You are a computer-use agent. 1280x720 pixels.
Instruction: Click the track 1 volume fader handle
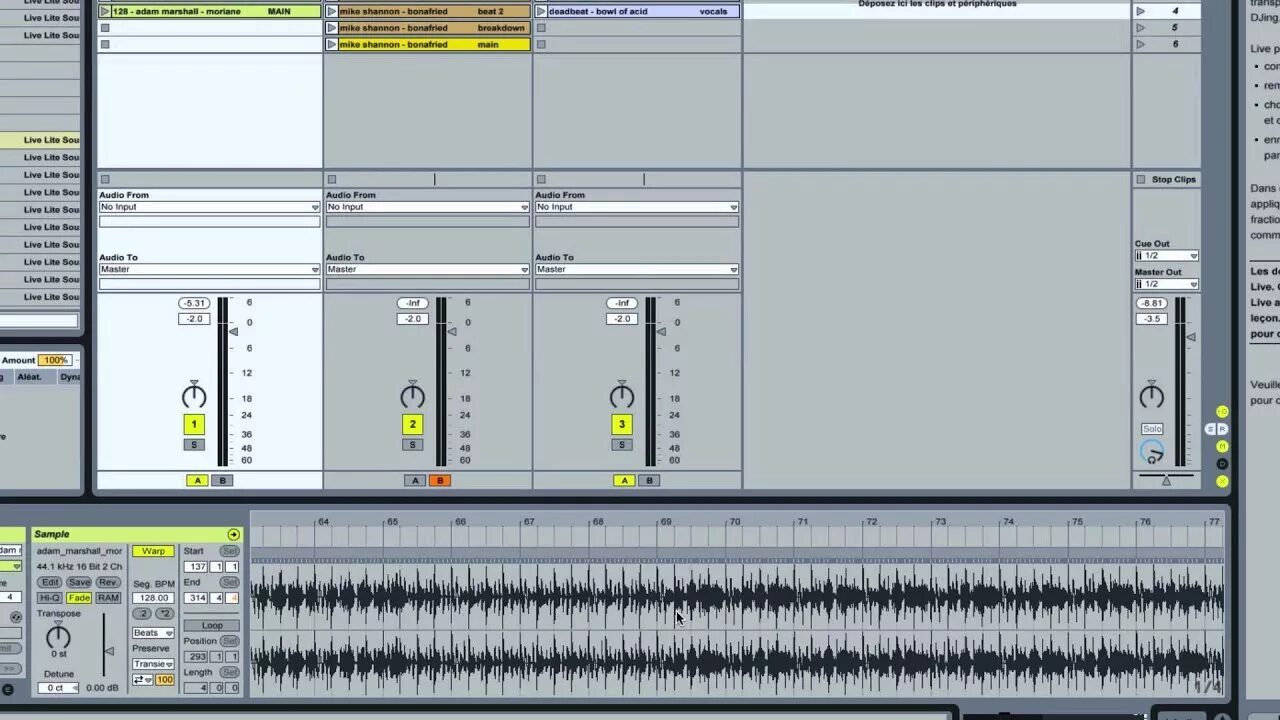click(234, 331)
